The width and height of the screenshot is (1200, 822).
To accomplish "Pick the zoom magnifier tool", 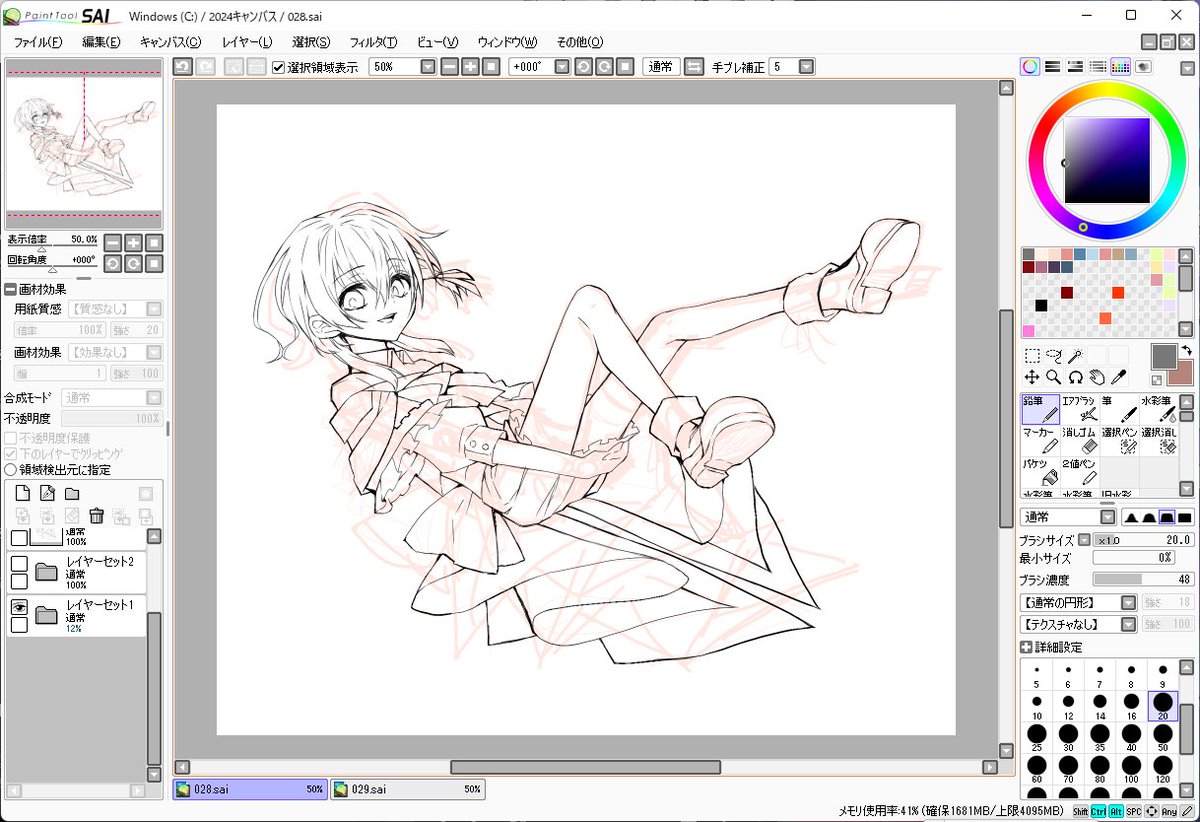I will (1054, 377).
